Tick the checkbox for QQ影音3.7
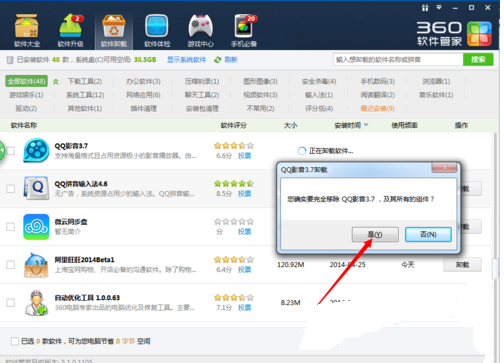 tap(11, 151)
